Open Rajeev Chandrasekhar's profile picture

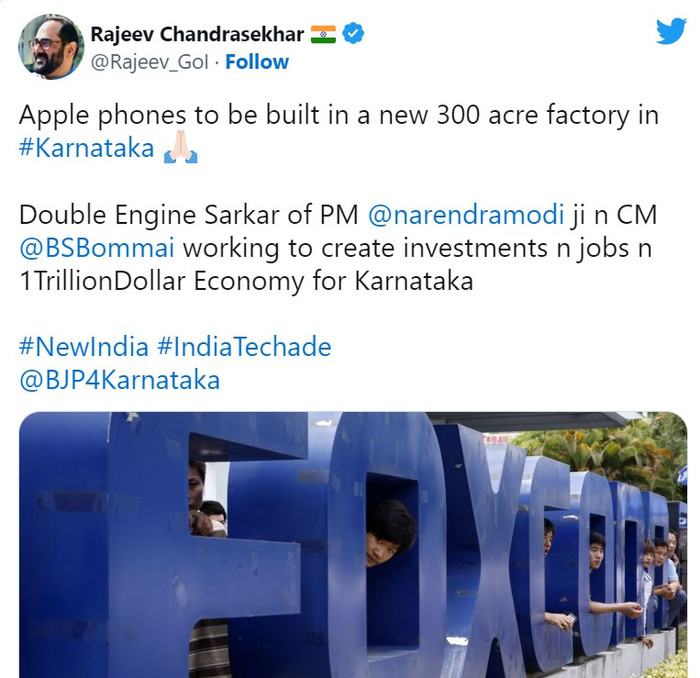coord(50,46)
